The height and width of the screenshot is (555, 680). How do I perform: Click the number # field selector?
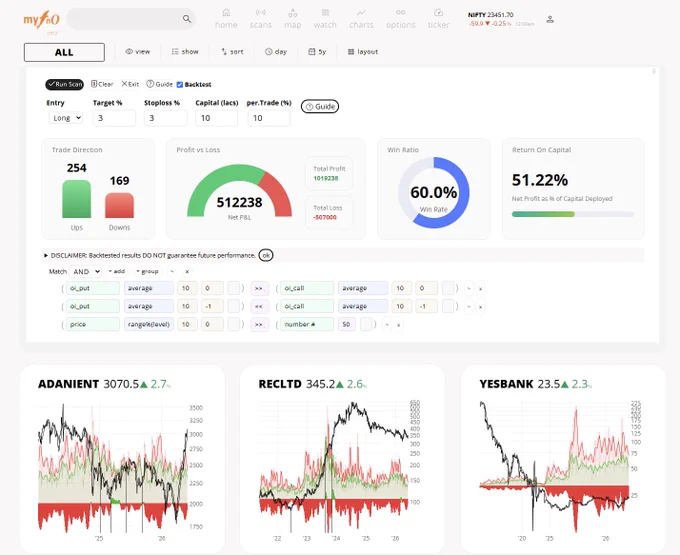[x=307, y=324]
